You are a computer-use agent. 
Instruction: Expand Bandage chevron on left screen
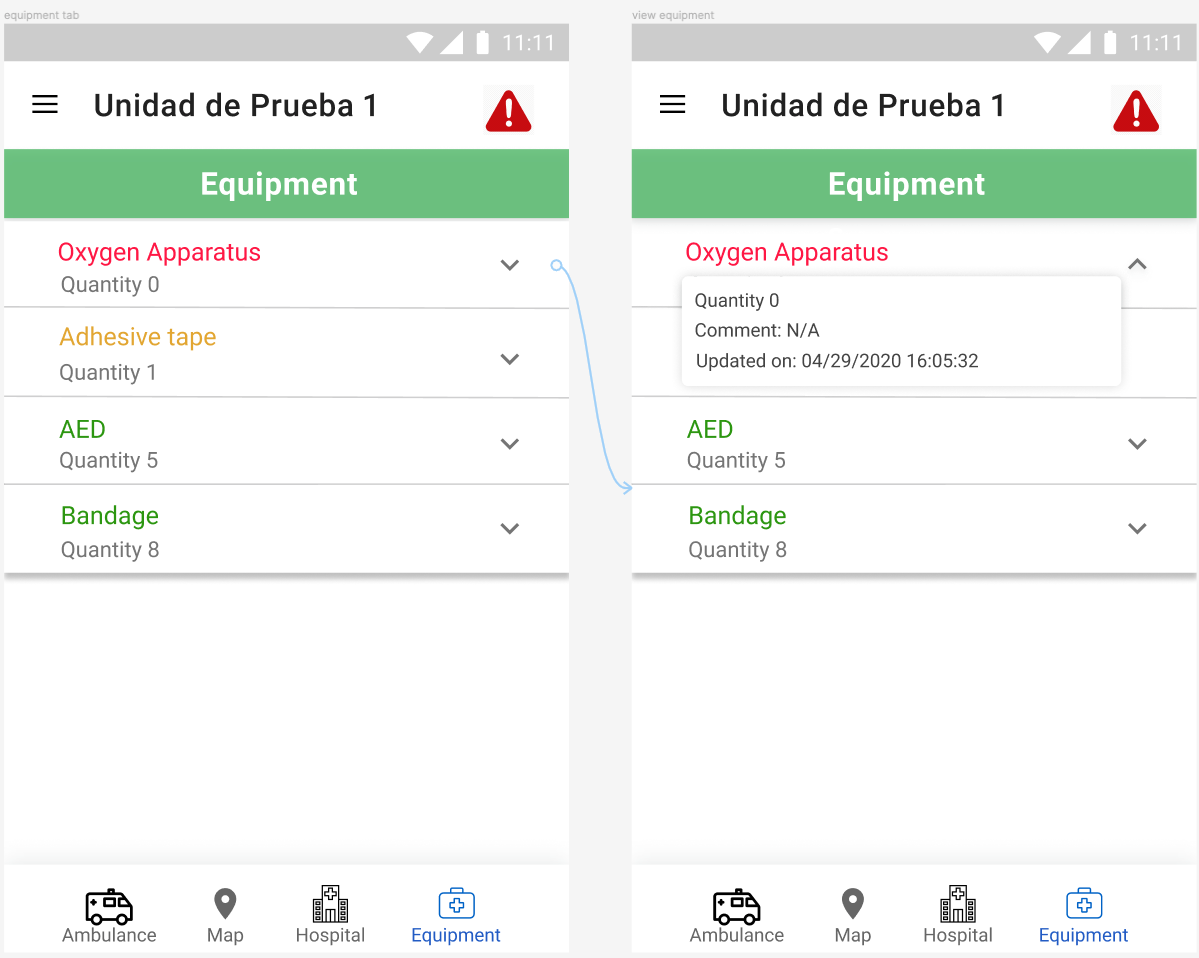[510, 529]
